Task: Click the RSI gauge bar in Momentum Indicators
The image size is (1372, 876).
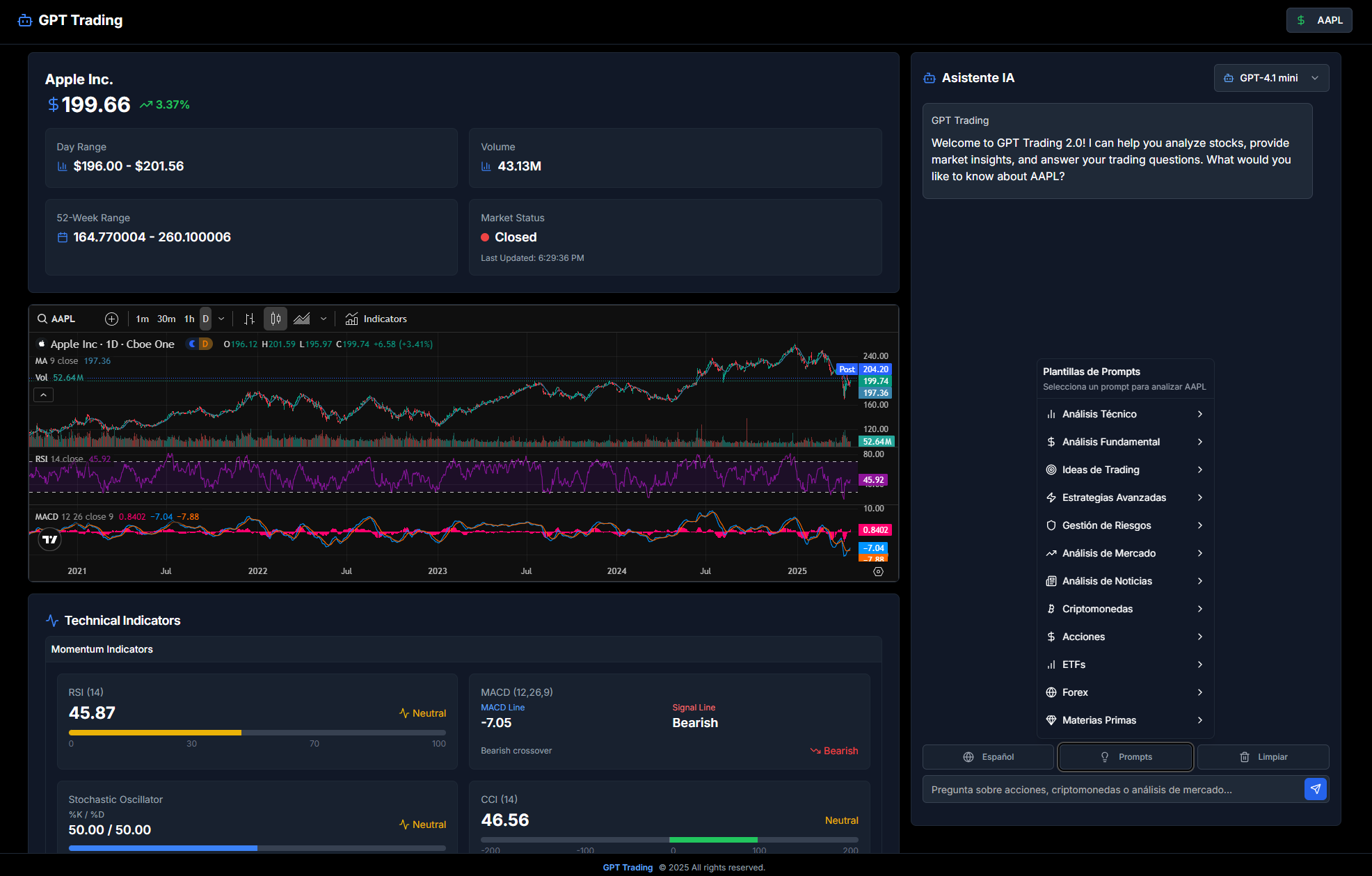Action: 256,733
